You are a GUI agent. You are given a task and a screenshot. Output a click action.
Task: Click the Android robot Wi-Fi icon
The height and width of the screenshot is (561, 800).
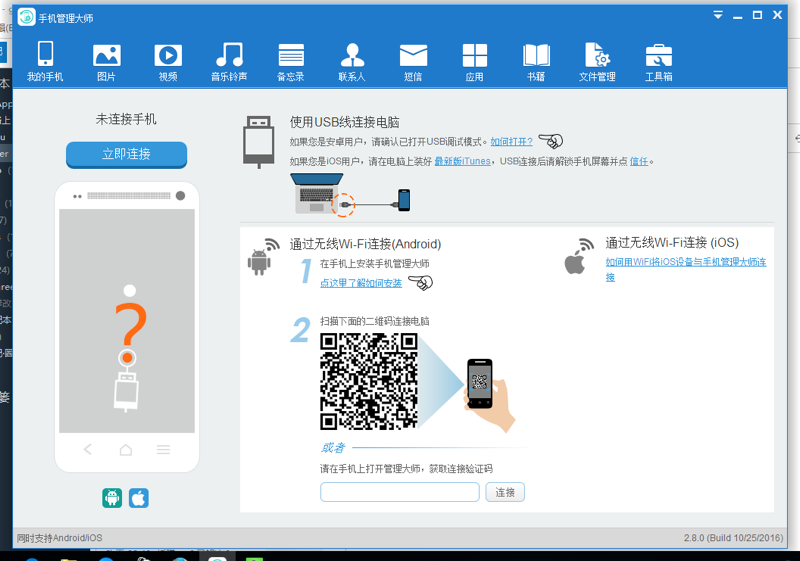263,257
